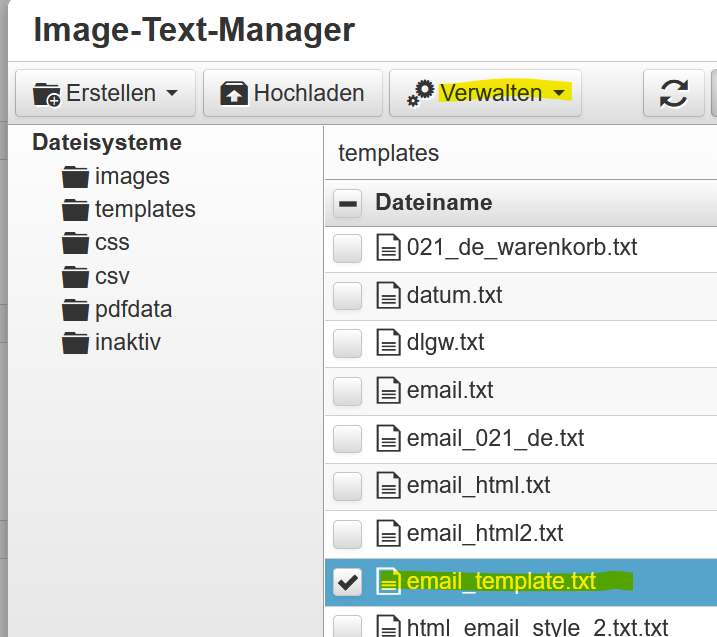The width and height of the screenshot is (717, 637).
Task: Click the gears icon on Verwalten
Action: 421,93
